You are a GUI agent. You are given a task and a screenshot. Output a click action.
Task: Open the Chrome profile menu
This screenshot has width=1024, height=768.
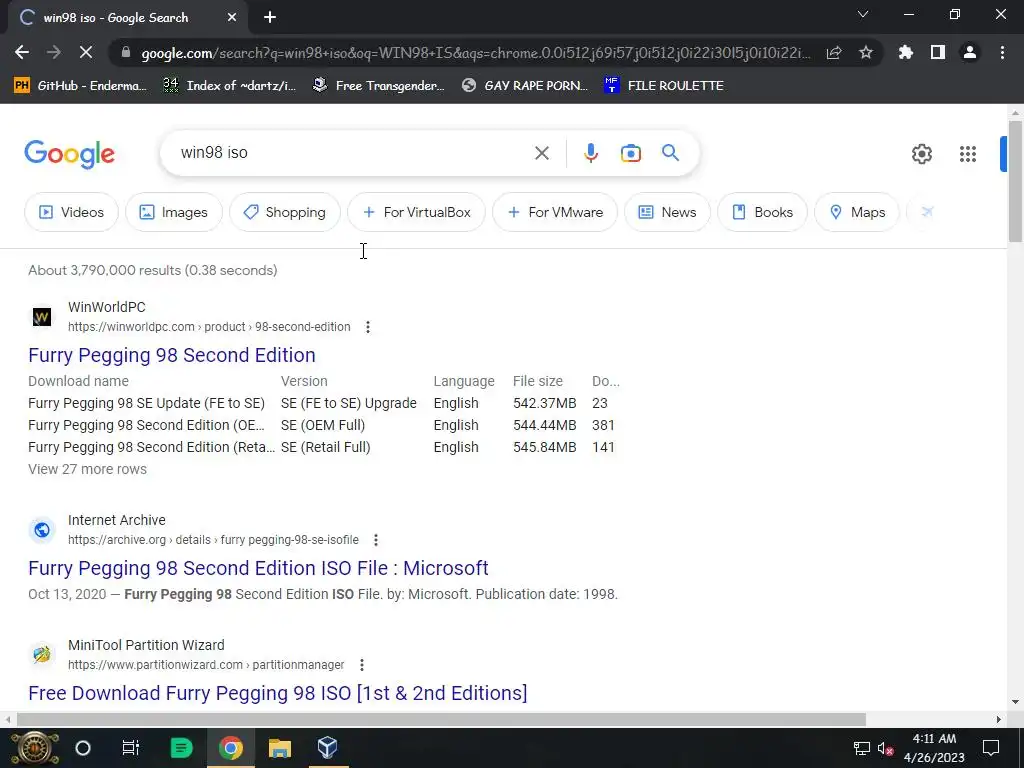tap(970, 52)
